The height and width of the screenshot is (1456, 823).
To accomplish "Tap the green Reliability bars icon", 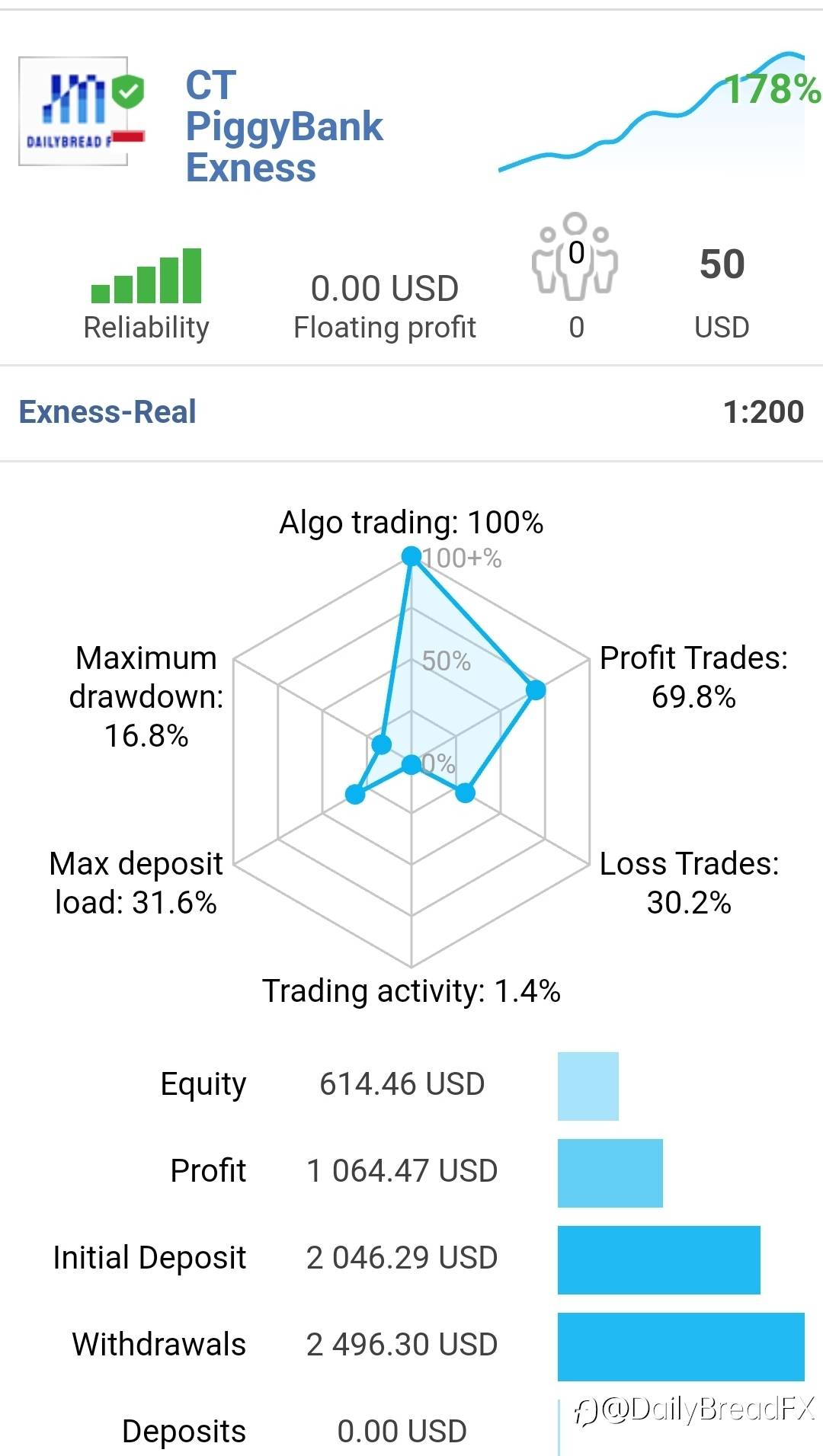I will [x=146, y=276].
